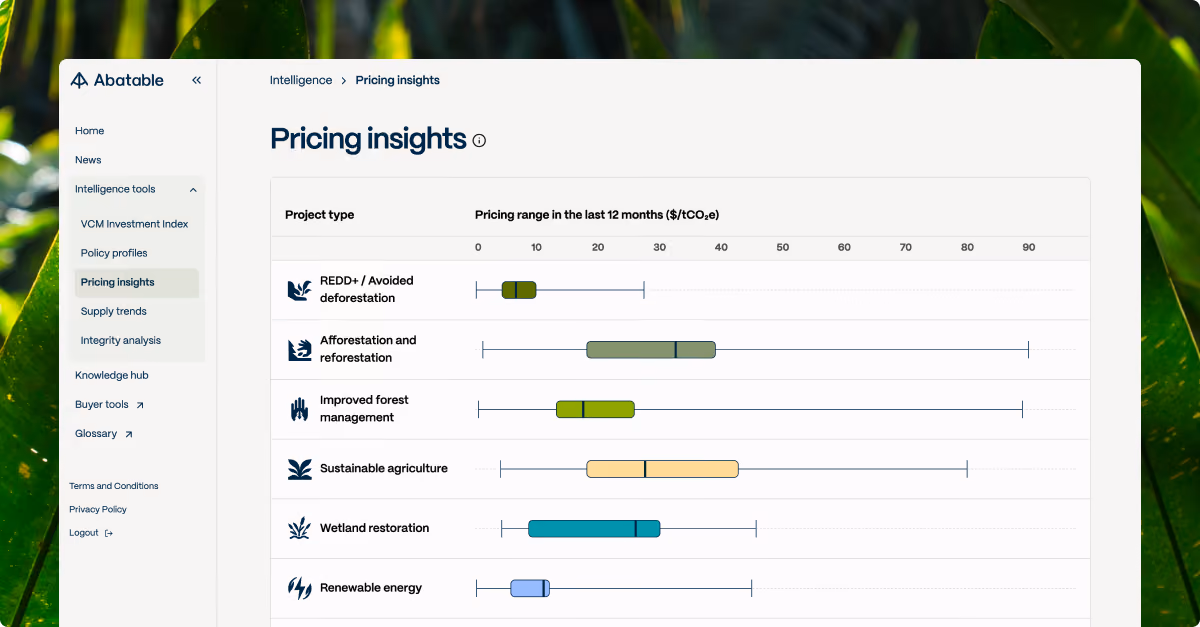Open the Pricing insights info icon
The height and width of the screenshot is (627, 1200).
[479, 141]
